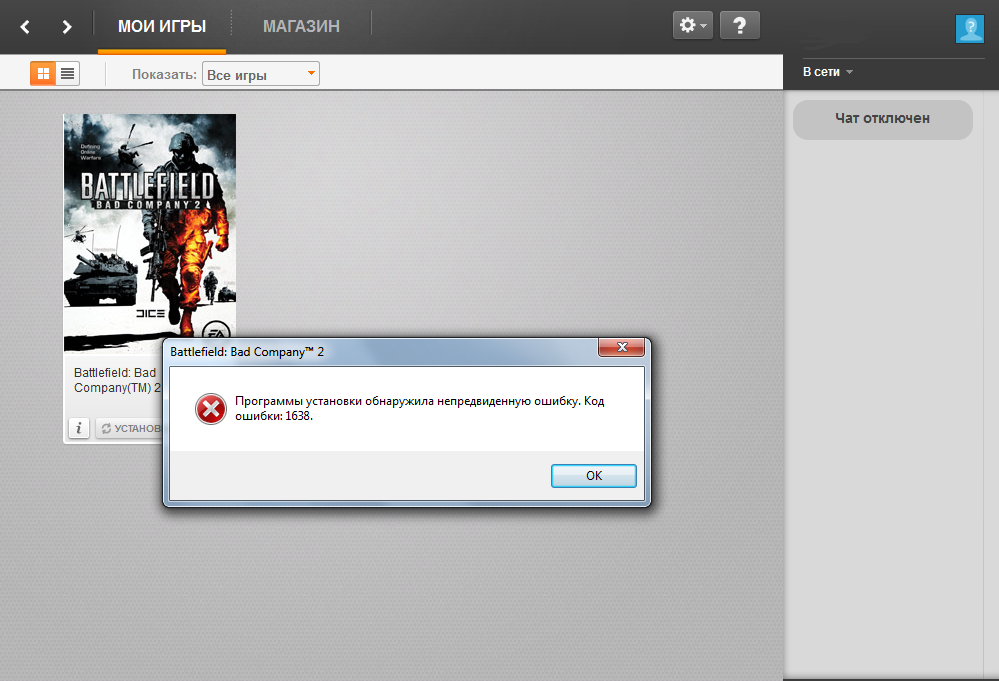The height and width of the screenshot is (681, 999).
Task: Expand the Все игры filter dropdown
Action: coord(261,74)
